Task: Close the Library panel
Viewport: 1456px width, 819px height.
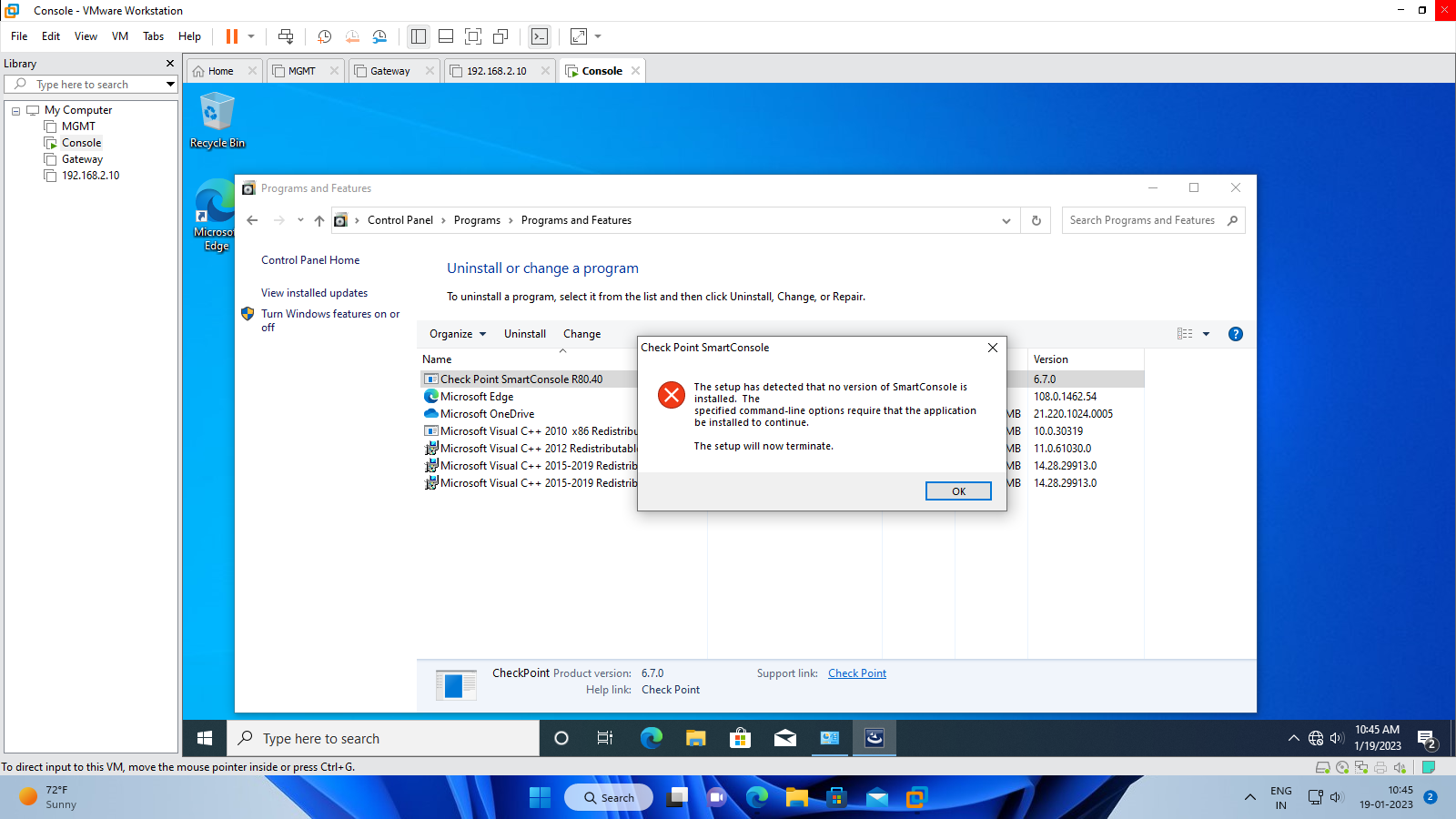Action: pyautogui.click(x=170, y=64)
